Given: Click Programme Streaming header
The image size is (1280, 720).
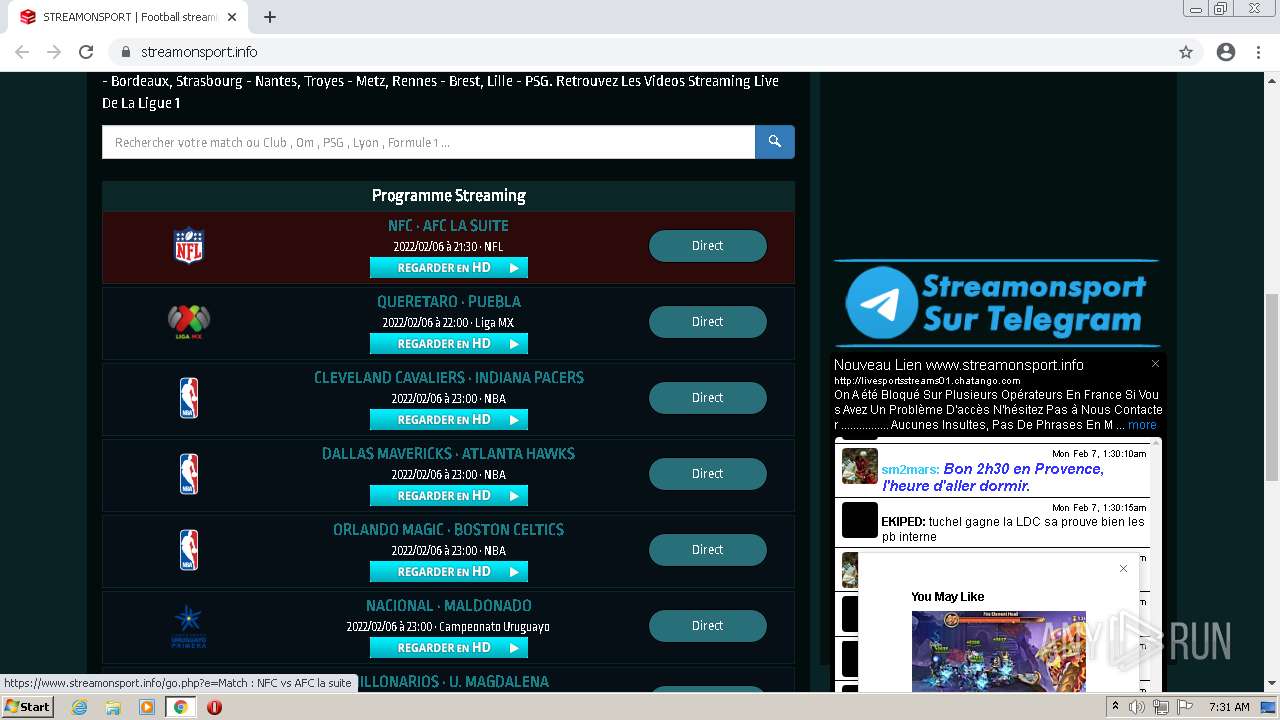Looking at the screenshot, I should pos(449,196).
